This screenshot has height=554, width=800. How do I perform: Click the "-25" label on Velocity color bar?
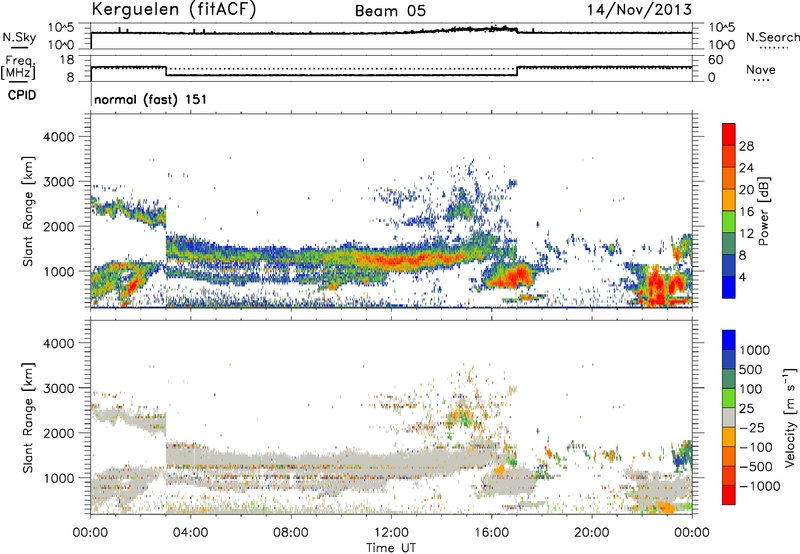pos(751,428)
